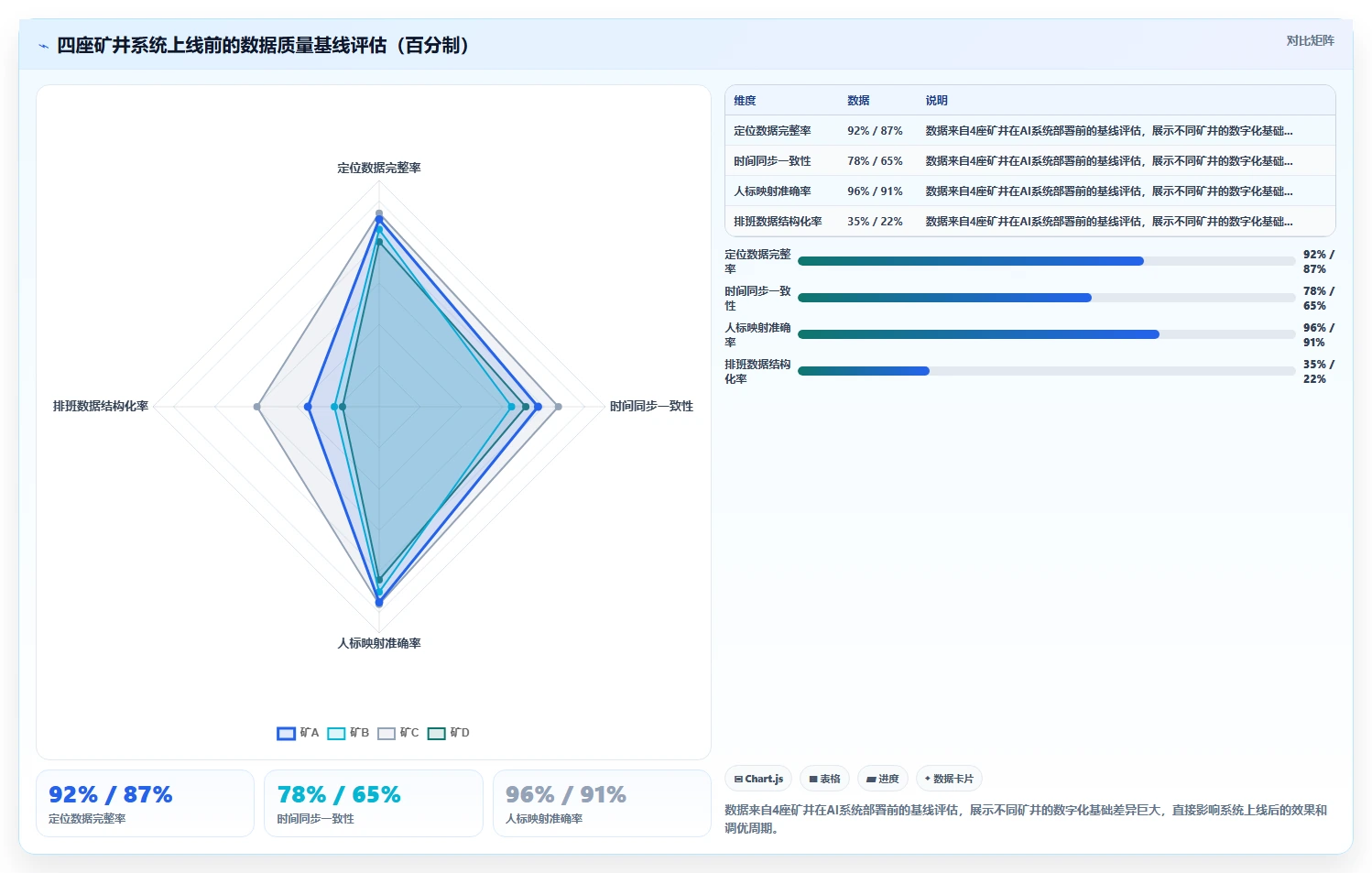Viewport: 1372px width, 873px height.
Task: Click the 数据 column header
Action: click(x=858, y=101)
